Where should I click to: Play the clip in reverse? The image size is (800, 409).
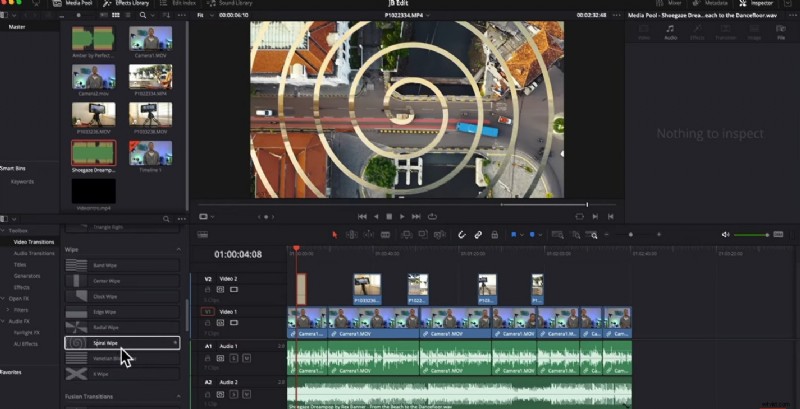click(377, 217)
